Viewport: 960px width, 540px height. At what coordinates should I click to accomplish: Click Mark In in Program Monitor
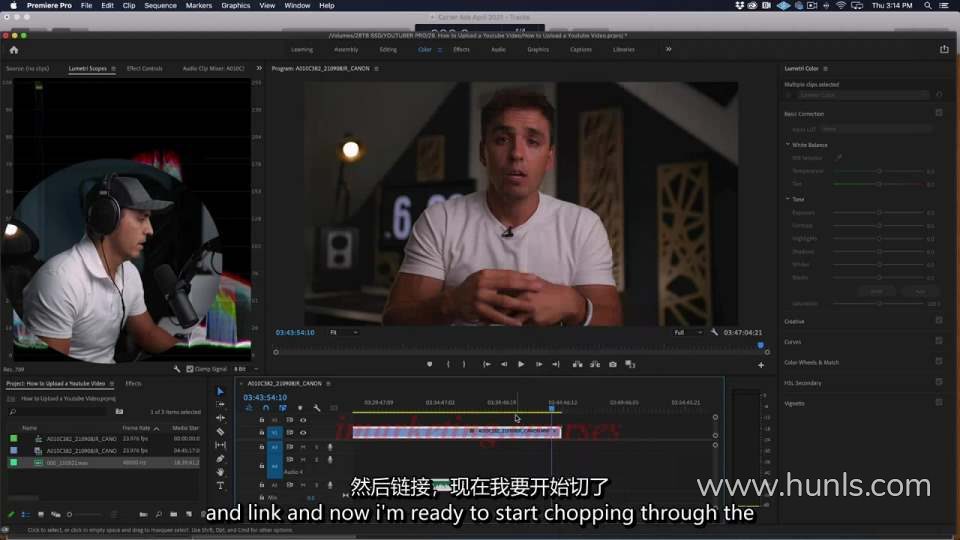pos(448,364)
